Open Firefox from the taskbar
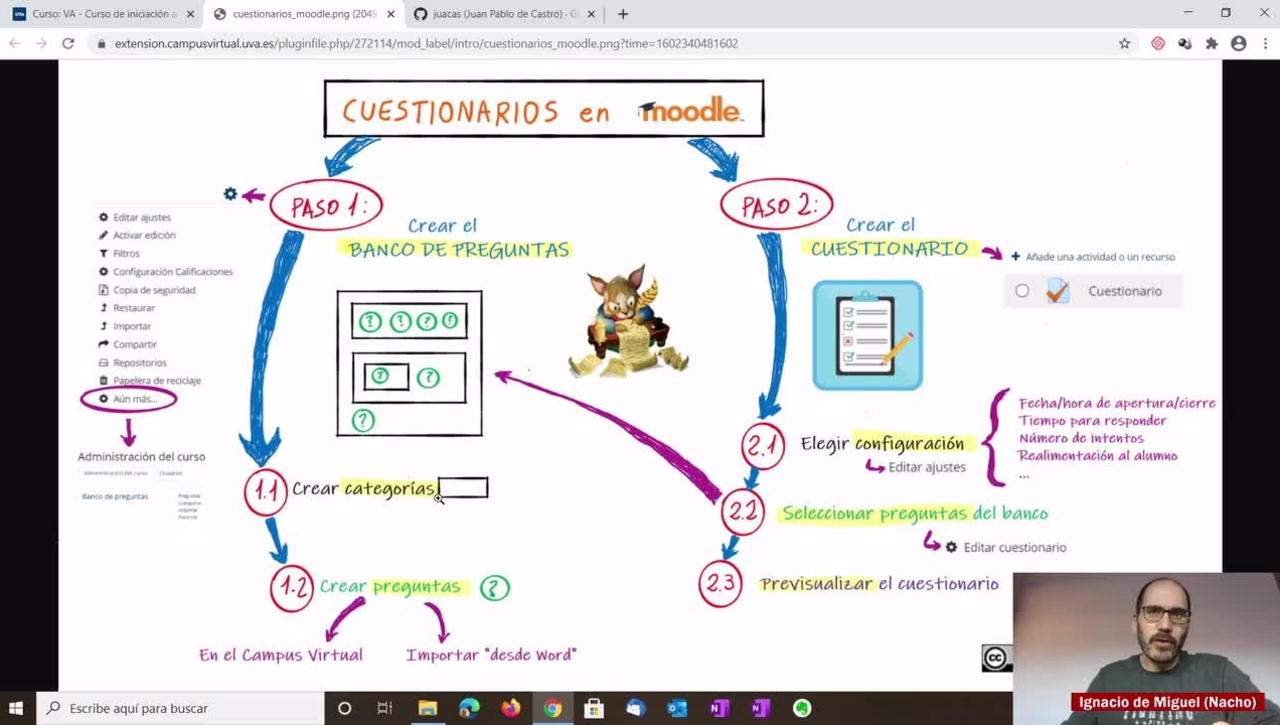Viewport: 1280px width, 725px height. tap(511, 708)
